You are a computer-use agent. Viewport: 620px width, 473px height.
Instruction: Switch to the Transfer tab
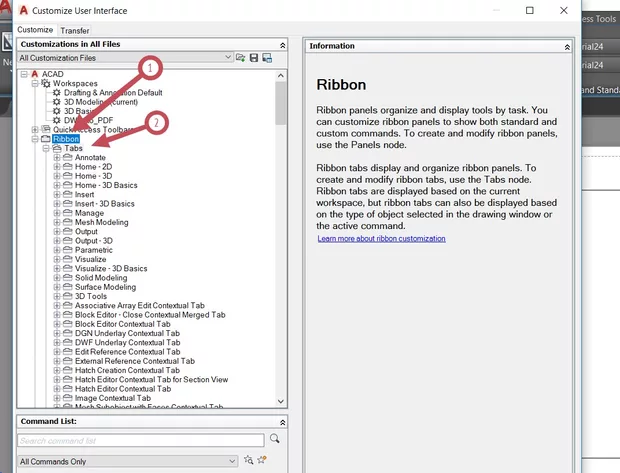coord(75,30)
